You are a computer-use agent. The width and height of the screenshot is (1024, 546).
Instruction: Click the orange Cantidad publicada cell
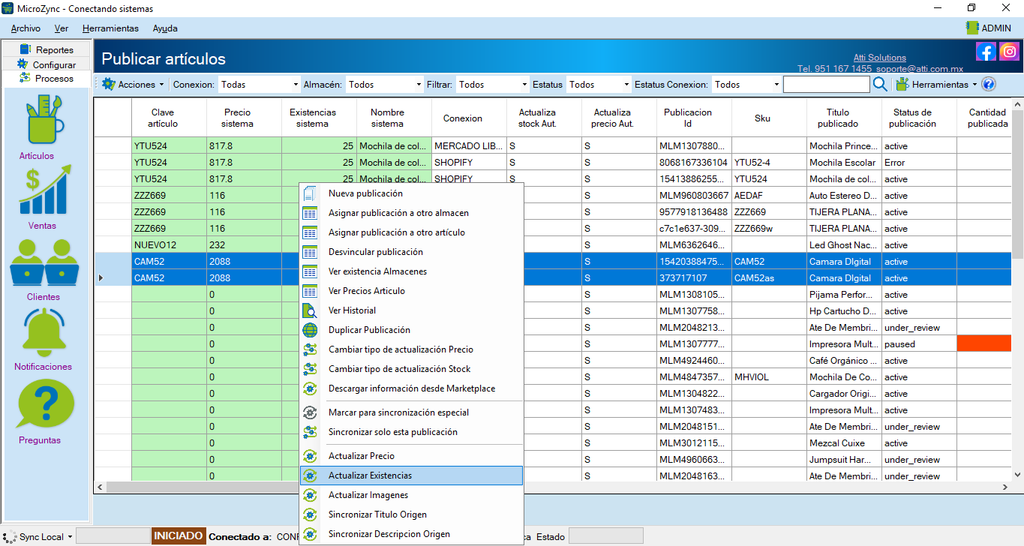click(x=984, y=344)
